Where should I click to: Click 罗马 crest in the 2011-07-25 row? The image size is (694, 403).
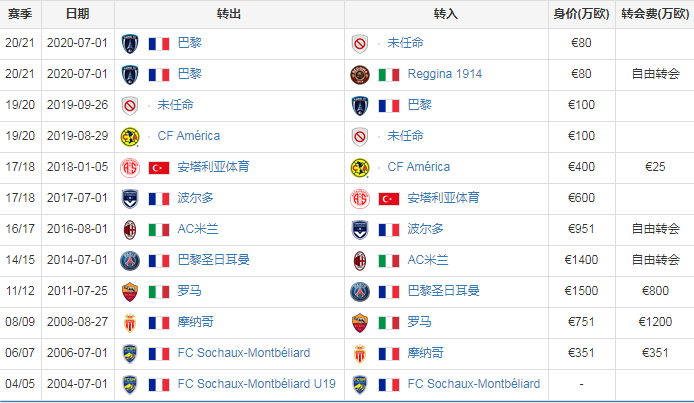[130, 292]
